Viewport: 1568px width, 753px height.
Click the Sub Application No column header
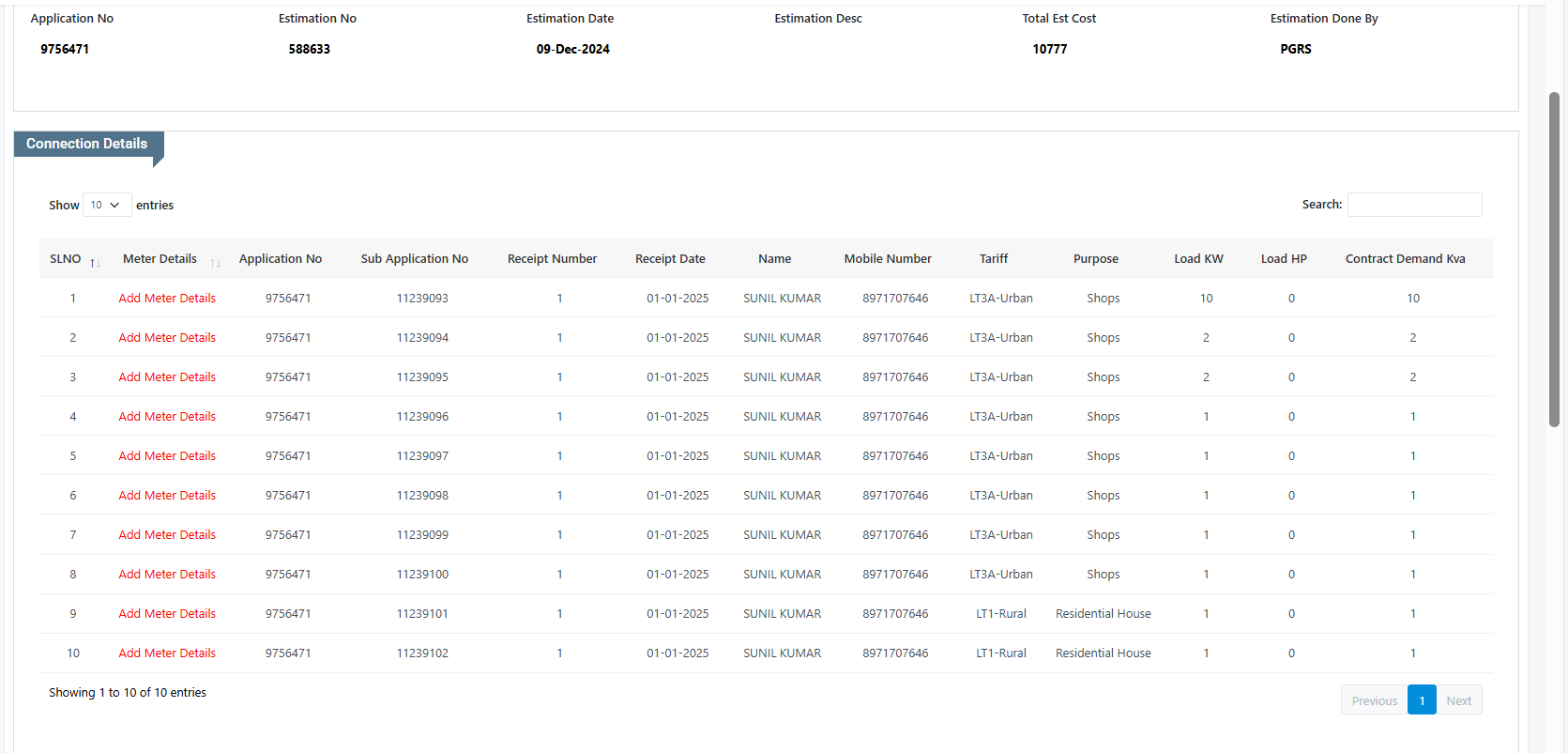(x=414, y=259)
